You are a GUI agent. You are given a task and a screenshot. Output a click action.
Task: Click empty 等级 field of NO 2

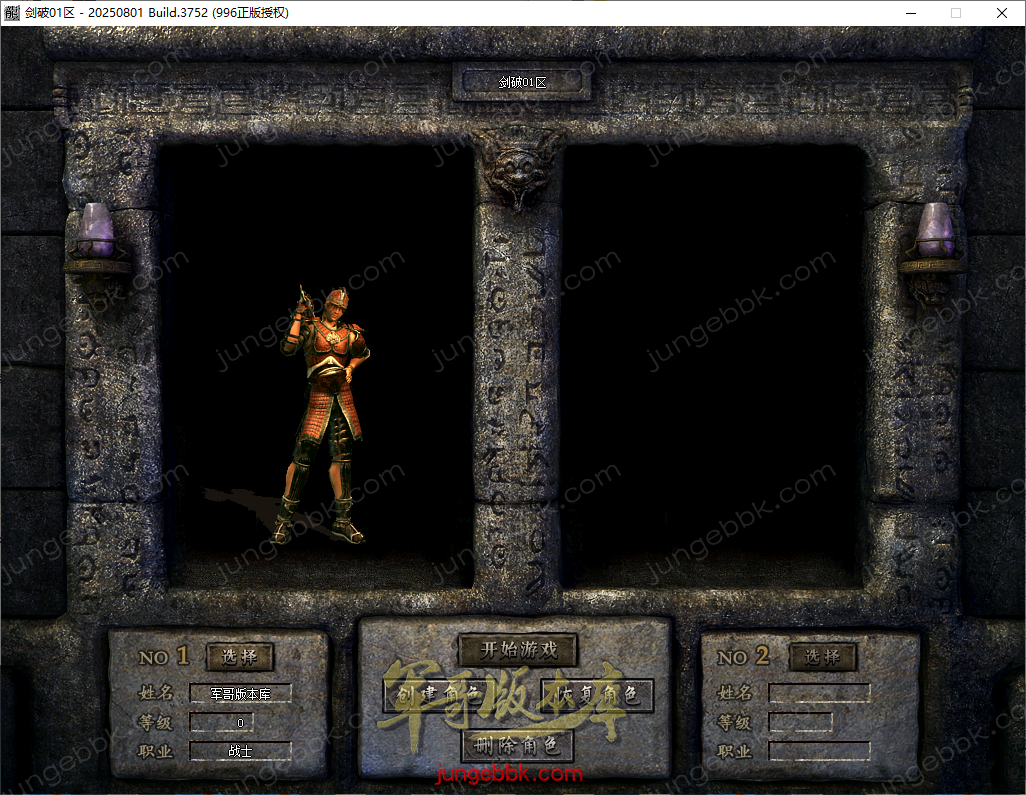coord(800,722)
